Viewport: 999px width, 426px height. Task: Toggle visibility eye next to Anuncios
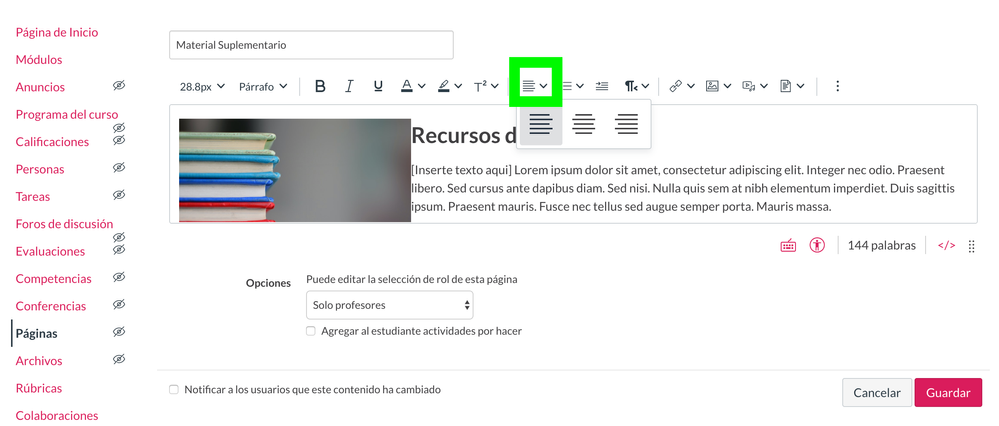coord(119,87)
